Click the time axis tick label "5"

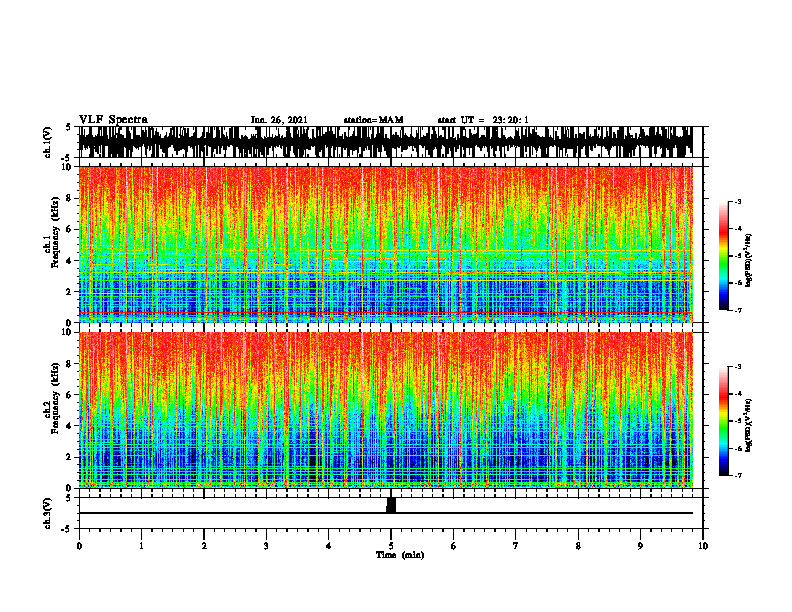pyautogui.click(x=391, y=546)
